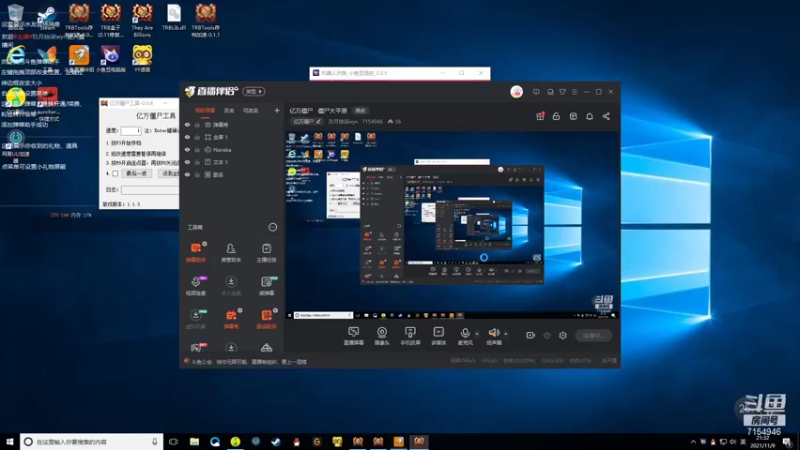Toggle the preview eye icon in bottom bar
The image size is (800, 450).
click(547, 335)
